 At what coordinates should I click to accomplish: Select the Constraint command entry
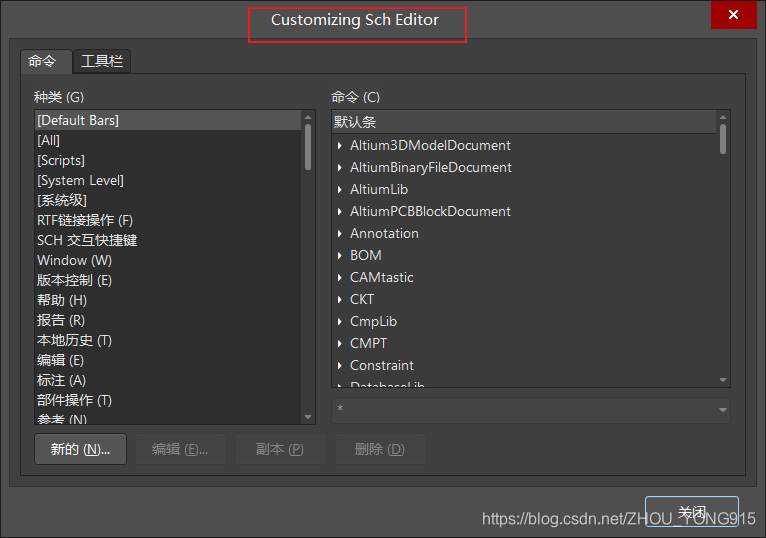point(382,366)
